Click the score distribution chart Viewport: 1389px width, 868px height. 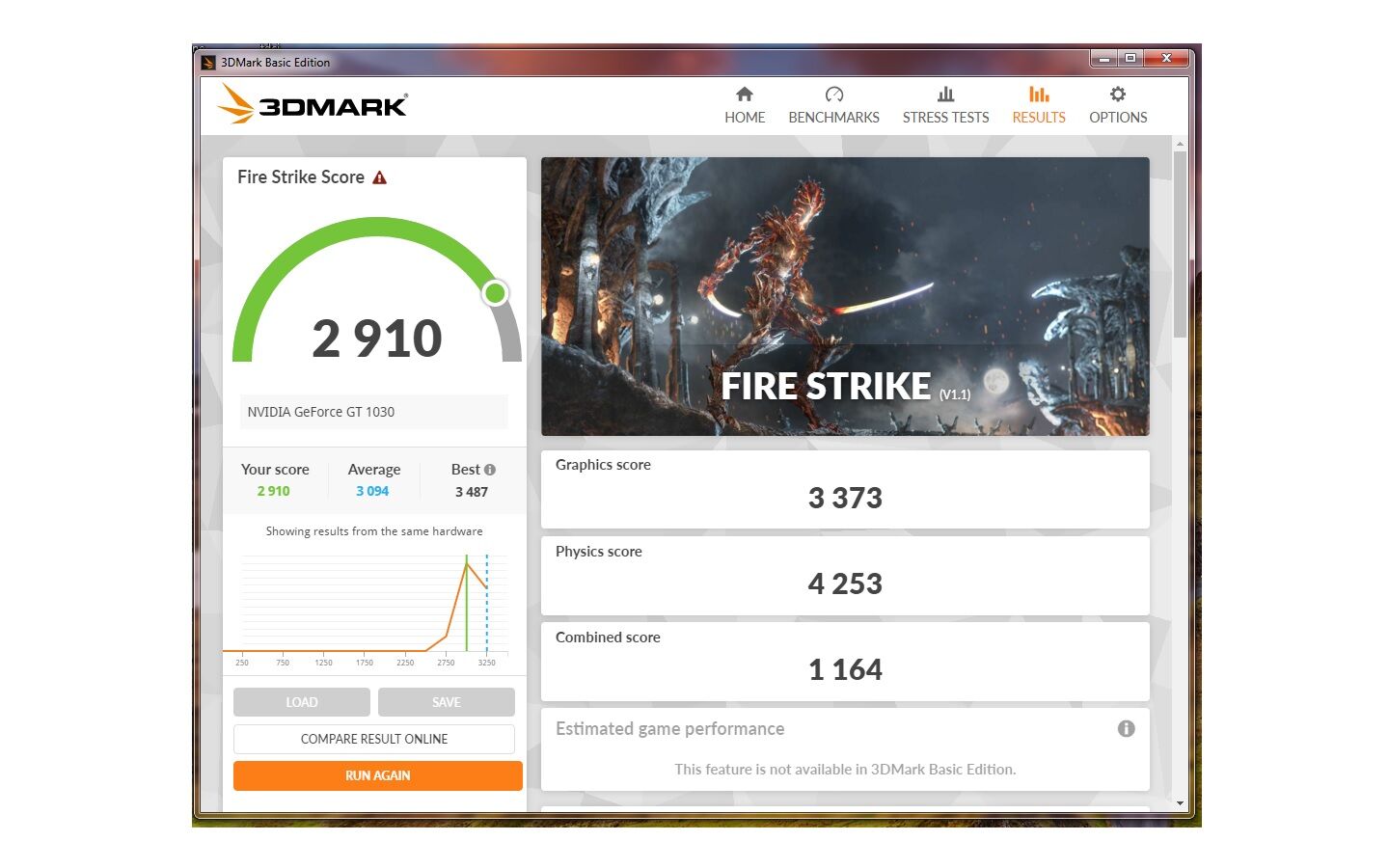(x=374, y=609)
